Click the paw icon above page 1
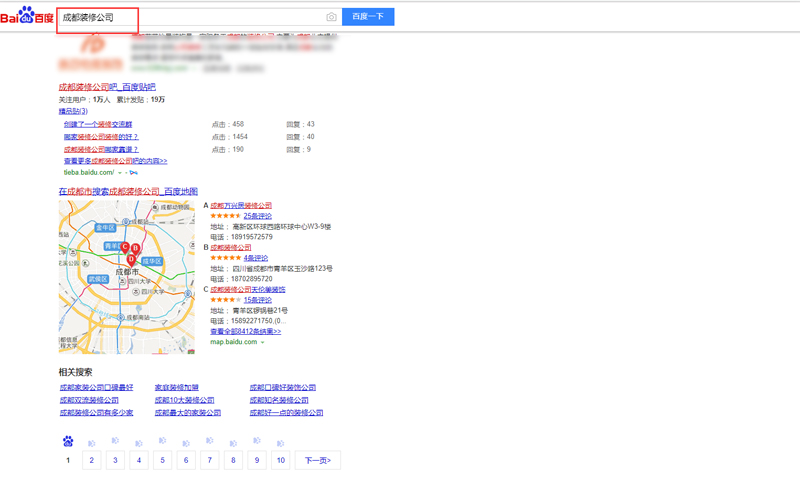Viewport: 800px width, 479px height. [x=68, y=441]
